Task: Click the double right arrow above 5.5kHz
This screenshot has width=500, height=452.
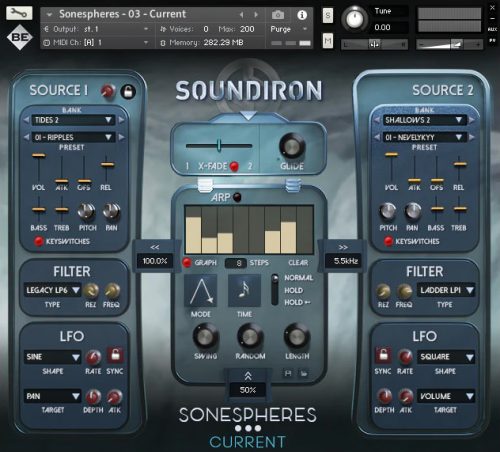Action: pyautogui.click(x=343, y=247)
